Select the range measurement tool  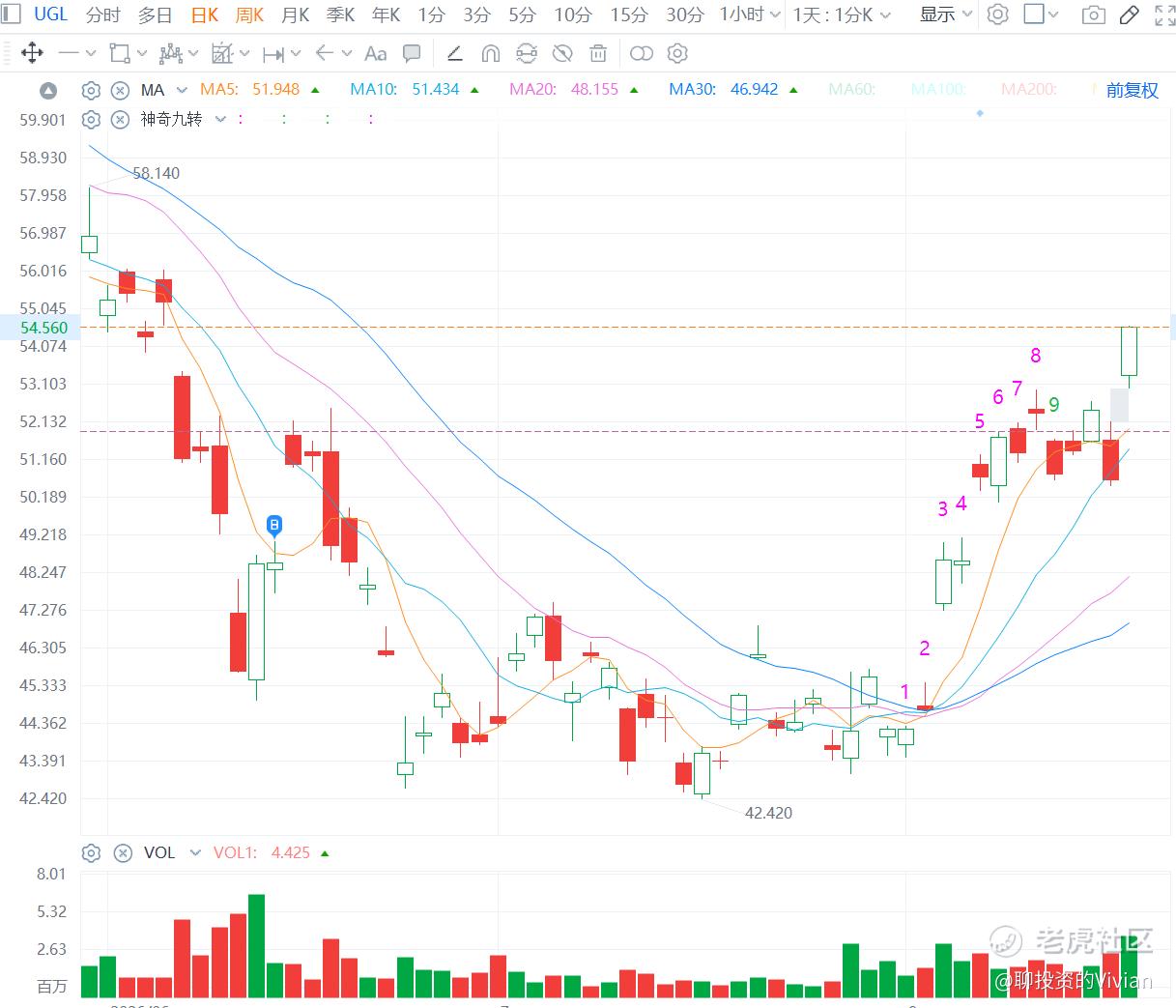[x=273, y=53]
